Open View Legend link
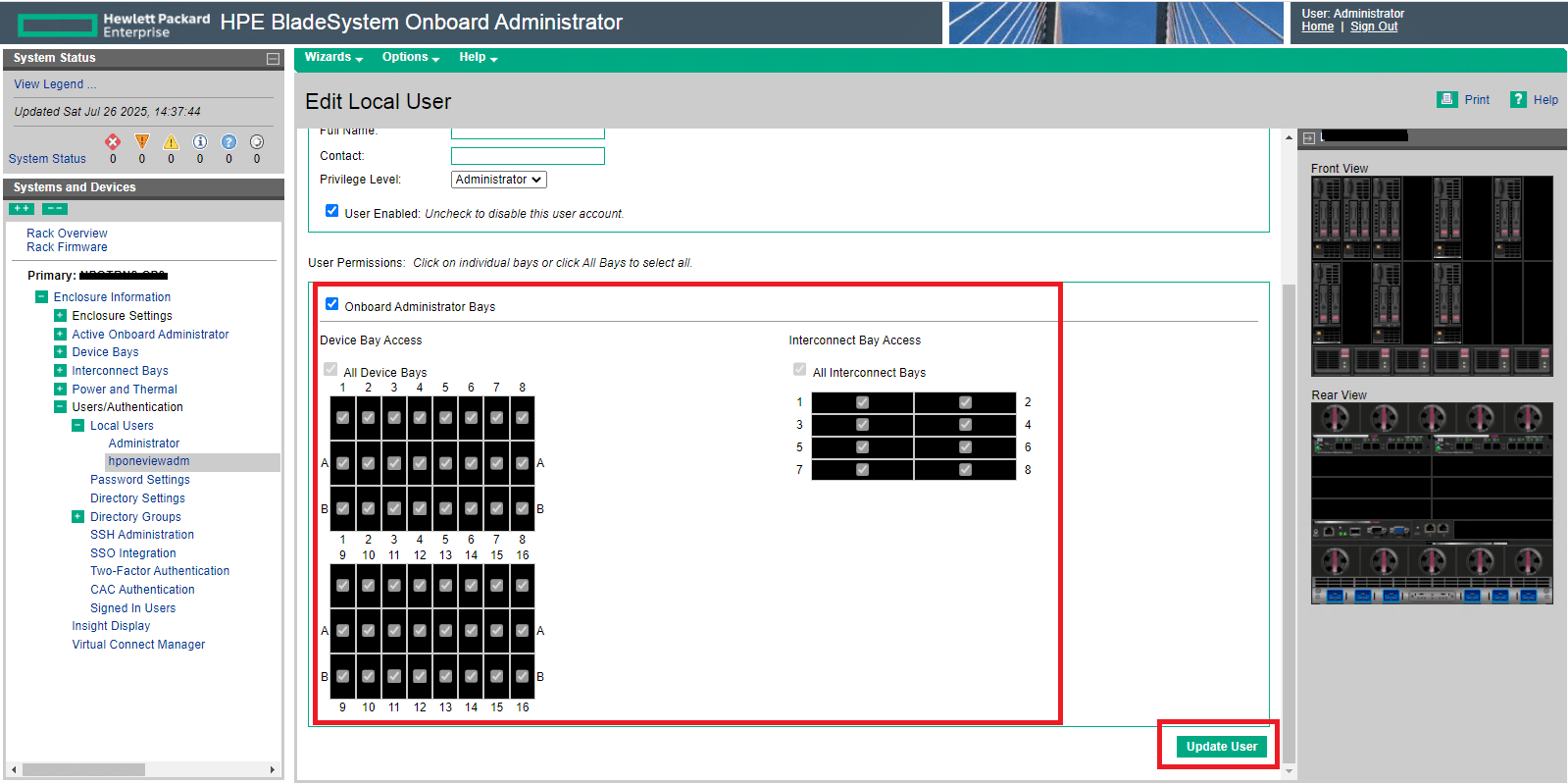1568x784 pixels. (55, 84)
